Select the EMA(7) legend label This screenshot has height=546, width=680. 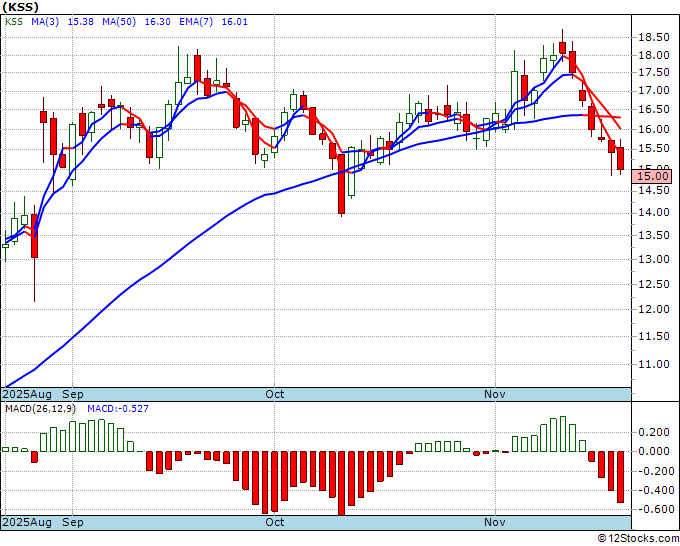coord(196,22)
